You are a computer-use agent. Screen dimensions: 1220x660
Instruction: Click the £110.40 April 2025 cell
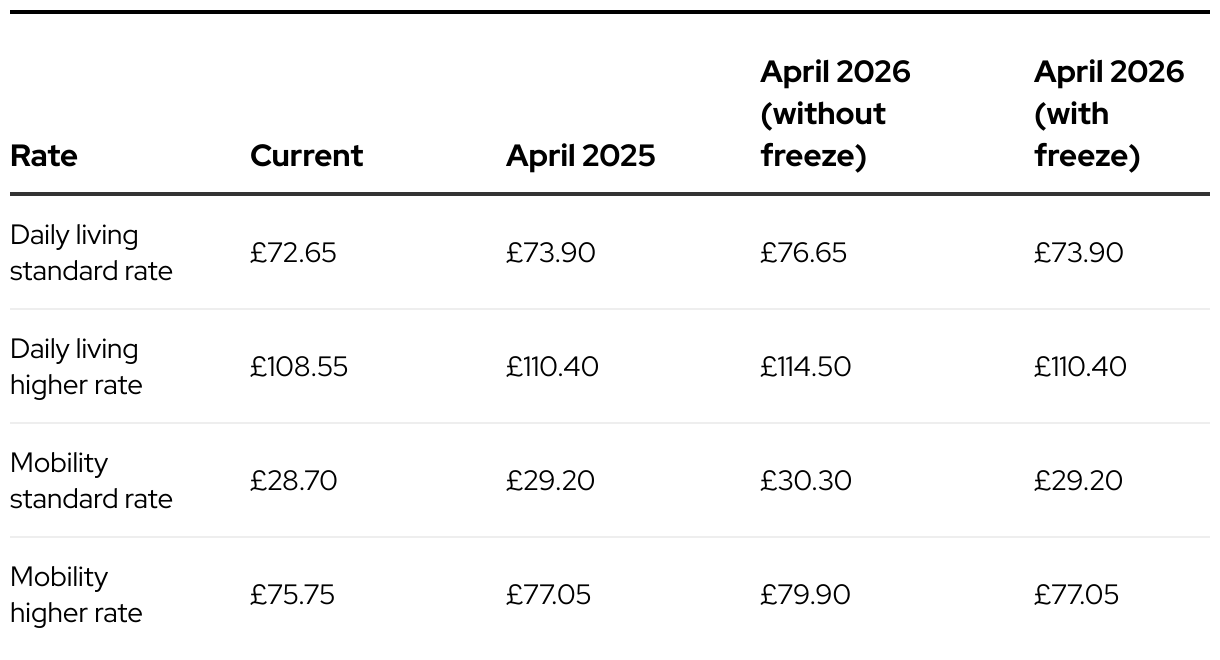[x=552, y=367]
